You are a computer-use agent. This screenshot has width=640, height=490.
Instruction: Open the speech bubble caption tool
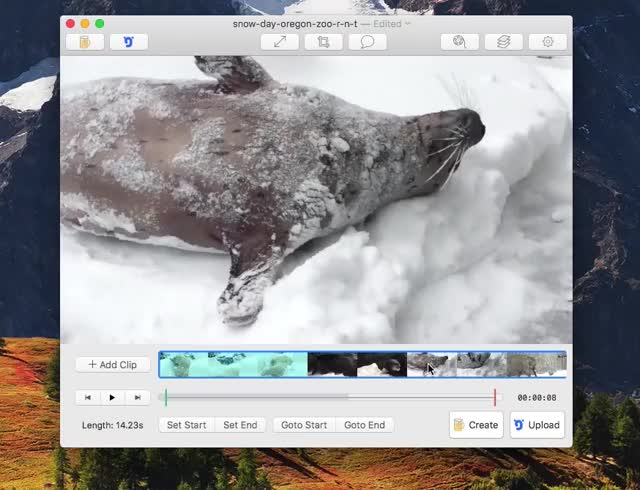point(367,42)
